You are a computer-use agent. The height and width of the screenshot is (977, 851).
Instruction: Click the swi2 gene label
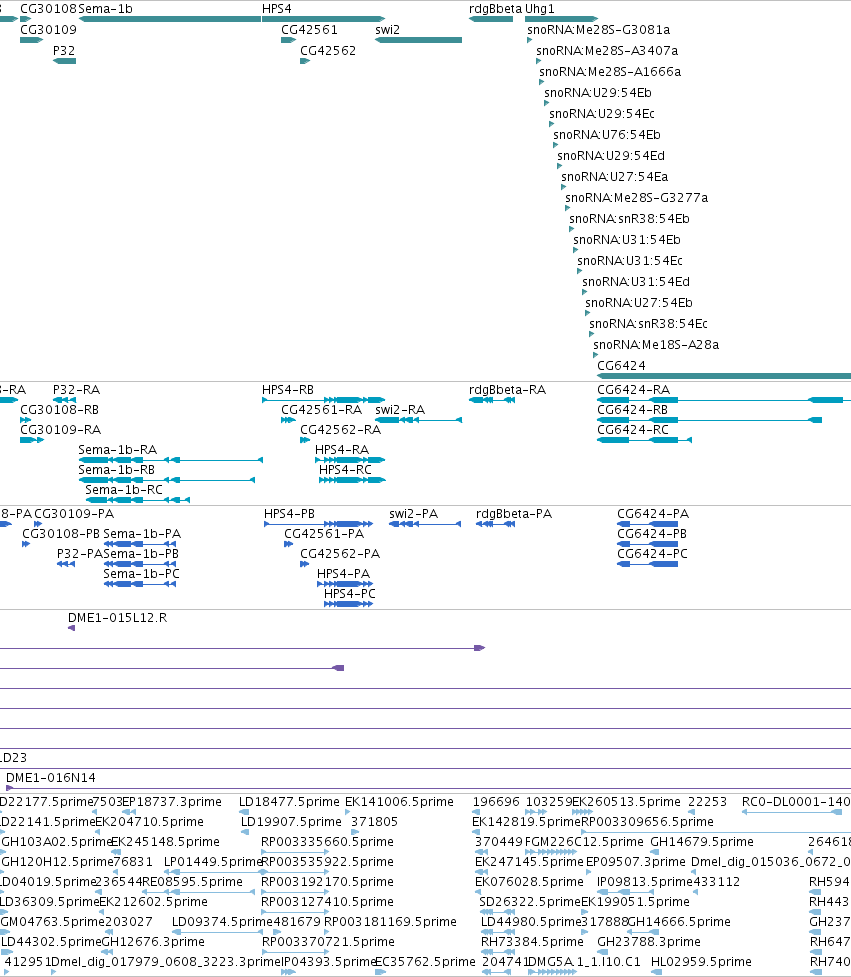tap(387, 30)
